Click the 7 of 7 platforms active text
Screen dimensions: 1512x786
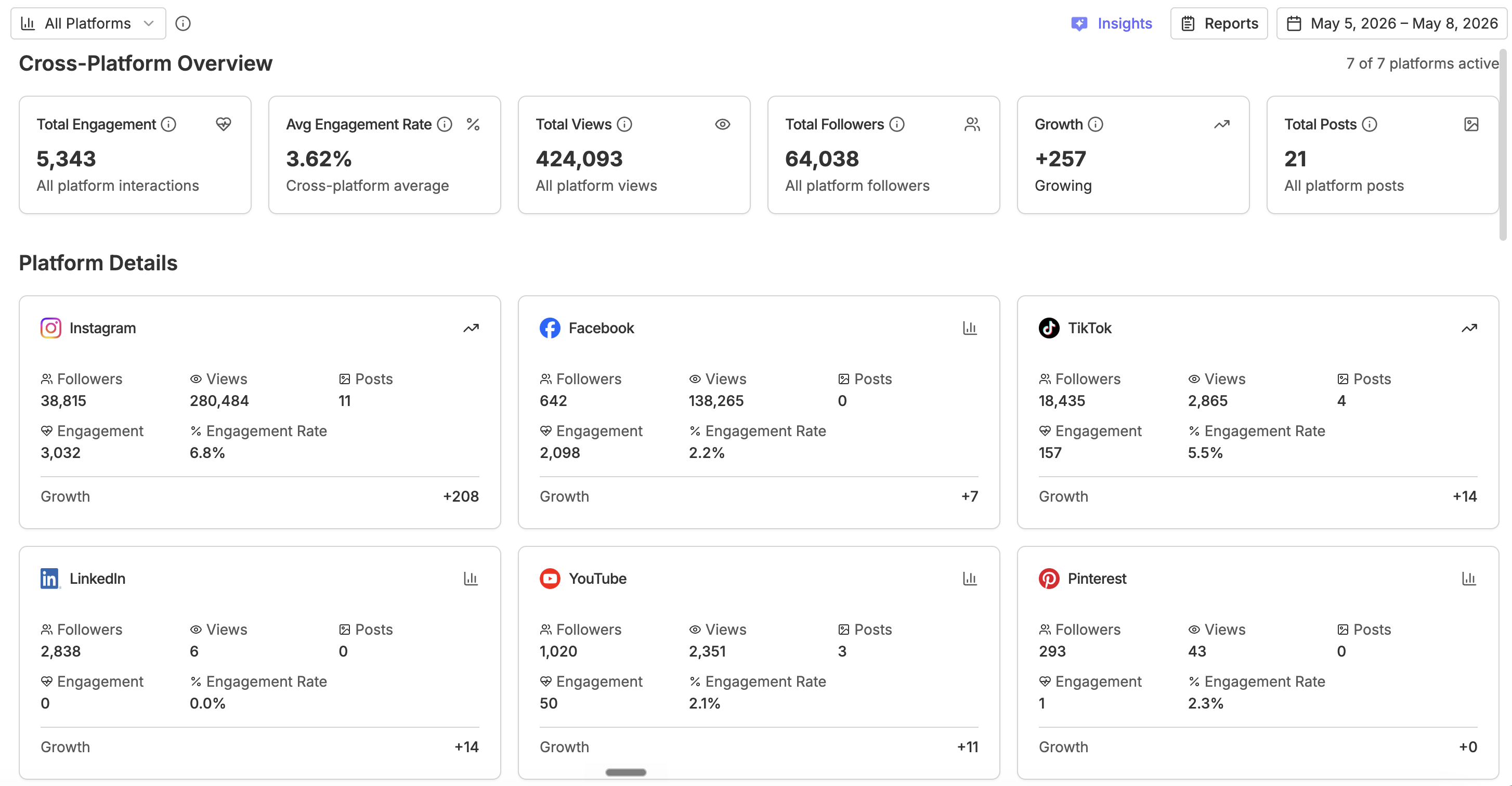click(x=1422, y=63)
